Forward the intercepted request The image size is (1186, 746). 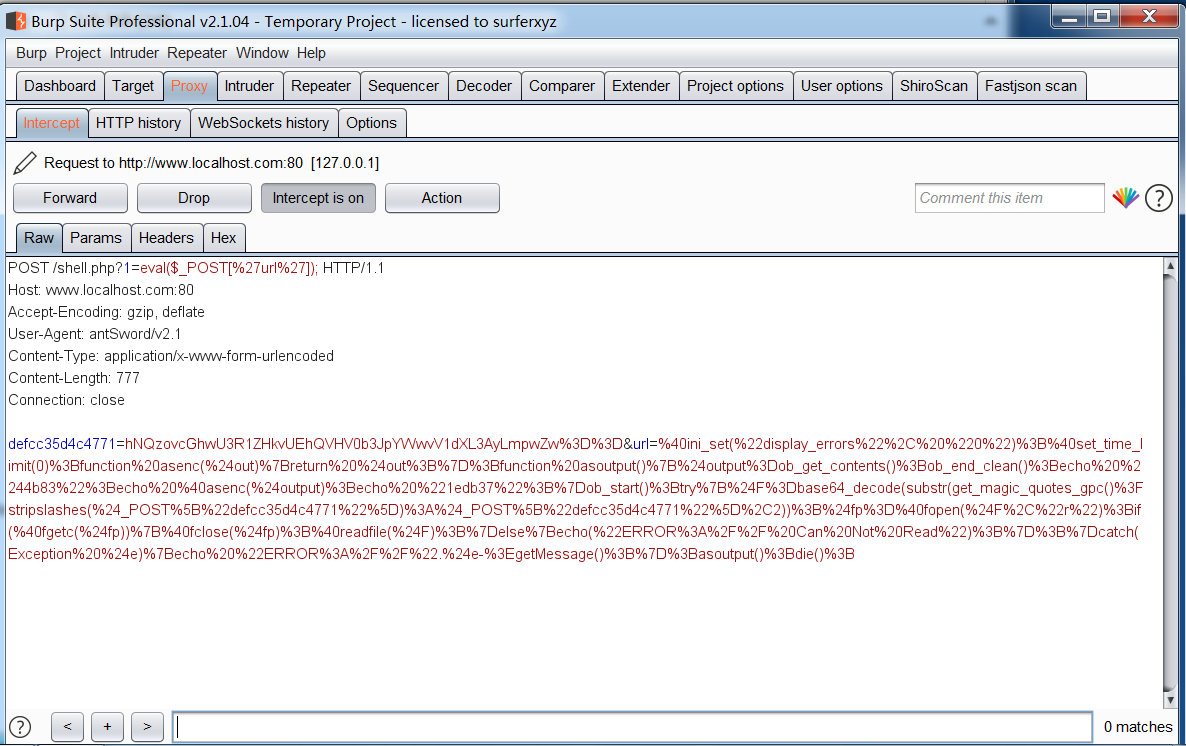click(70, 198)
